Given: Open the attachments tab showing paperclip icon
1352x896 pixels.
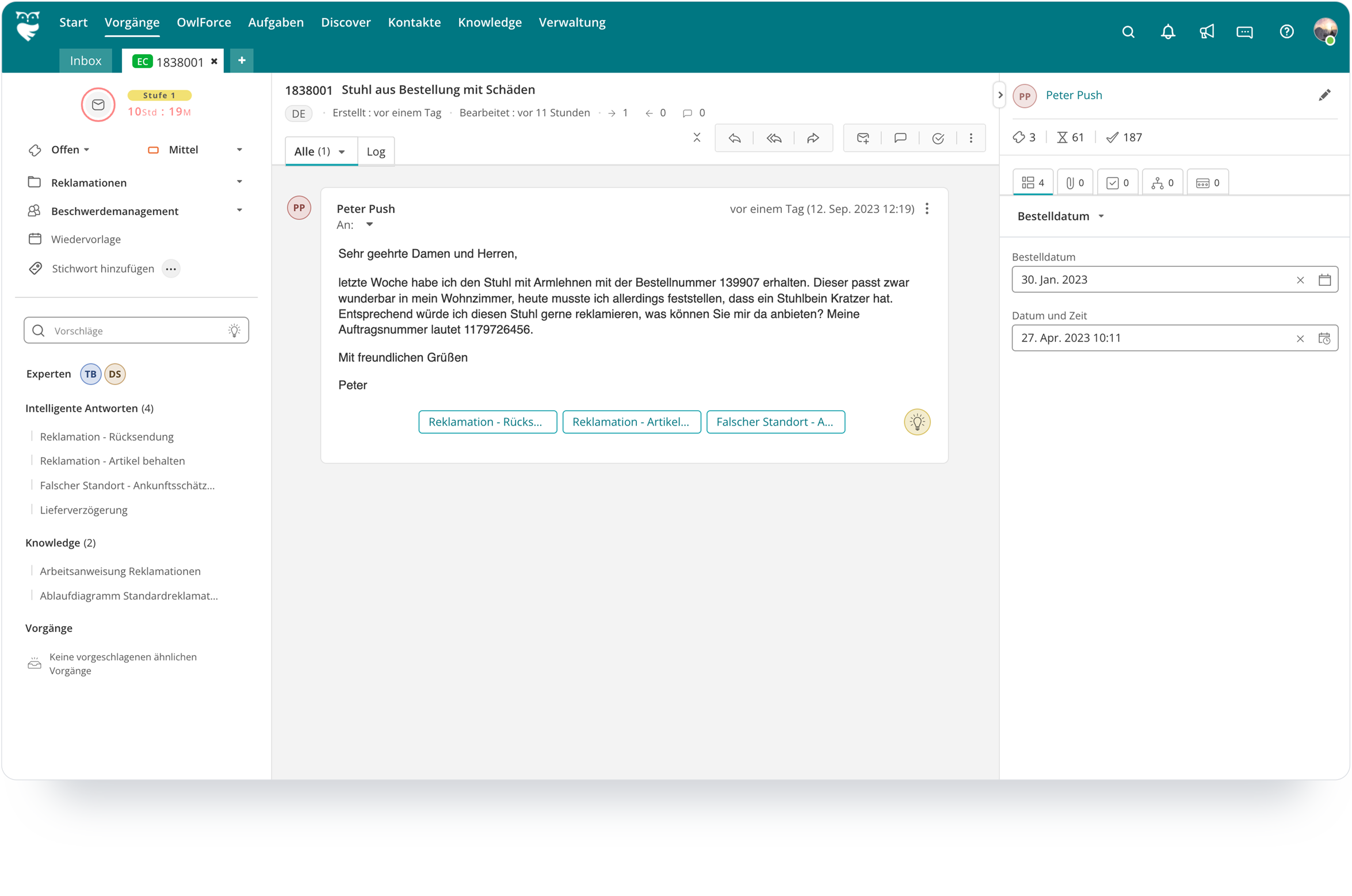Looking at the screenshot, I should click(x=1074, y=182).
